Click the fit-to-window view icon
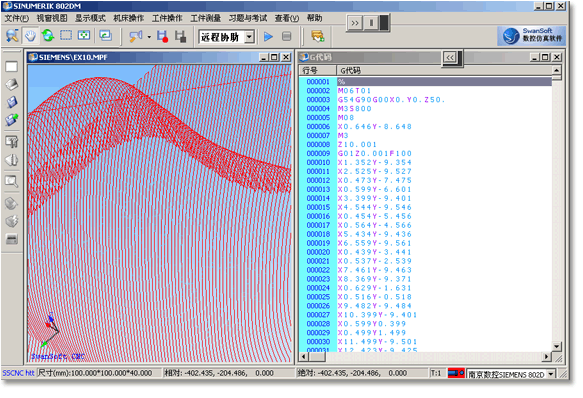The height and width of the screenshot is (398, 583). tap(84, 36)
